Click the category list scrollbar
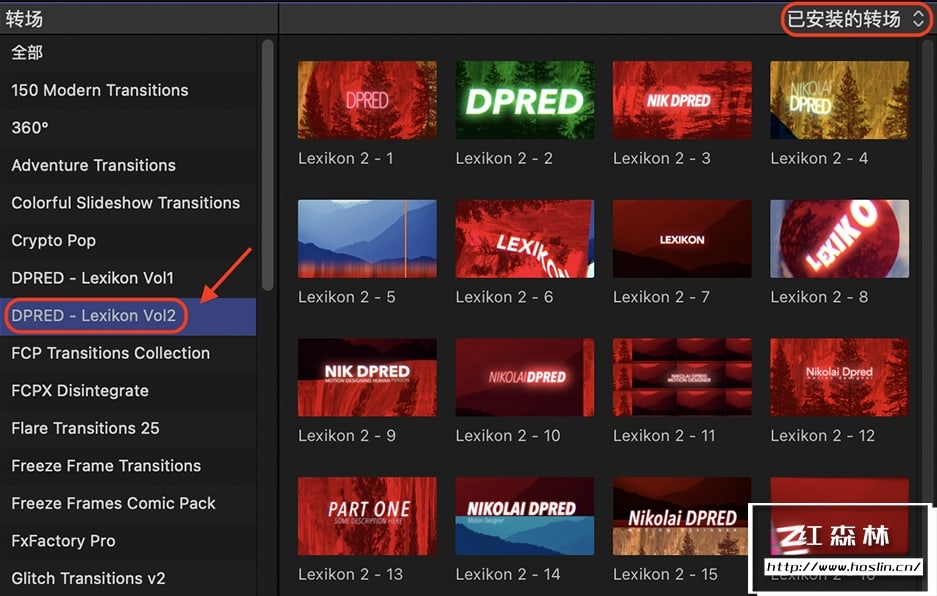 coord(267,165)
